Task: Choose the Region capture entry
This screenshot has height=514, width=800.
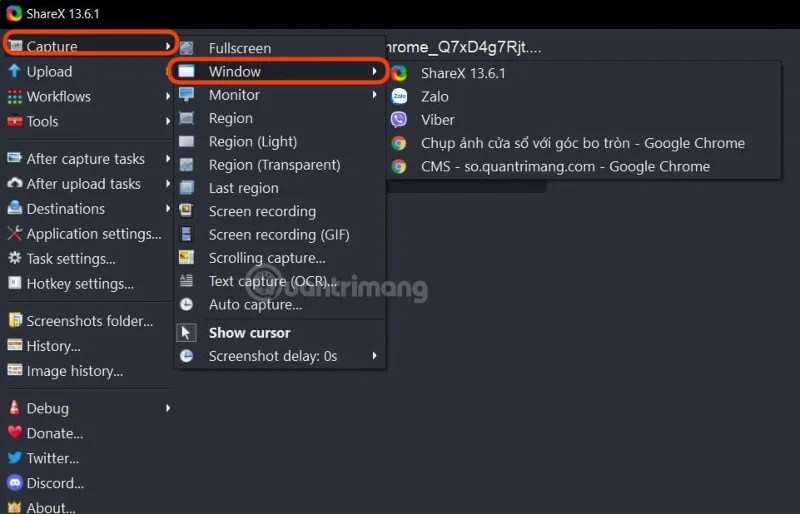Action: tap(279, 118)
